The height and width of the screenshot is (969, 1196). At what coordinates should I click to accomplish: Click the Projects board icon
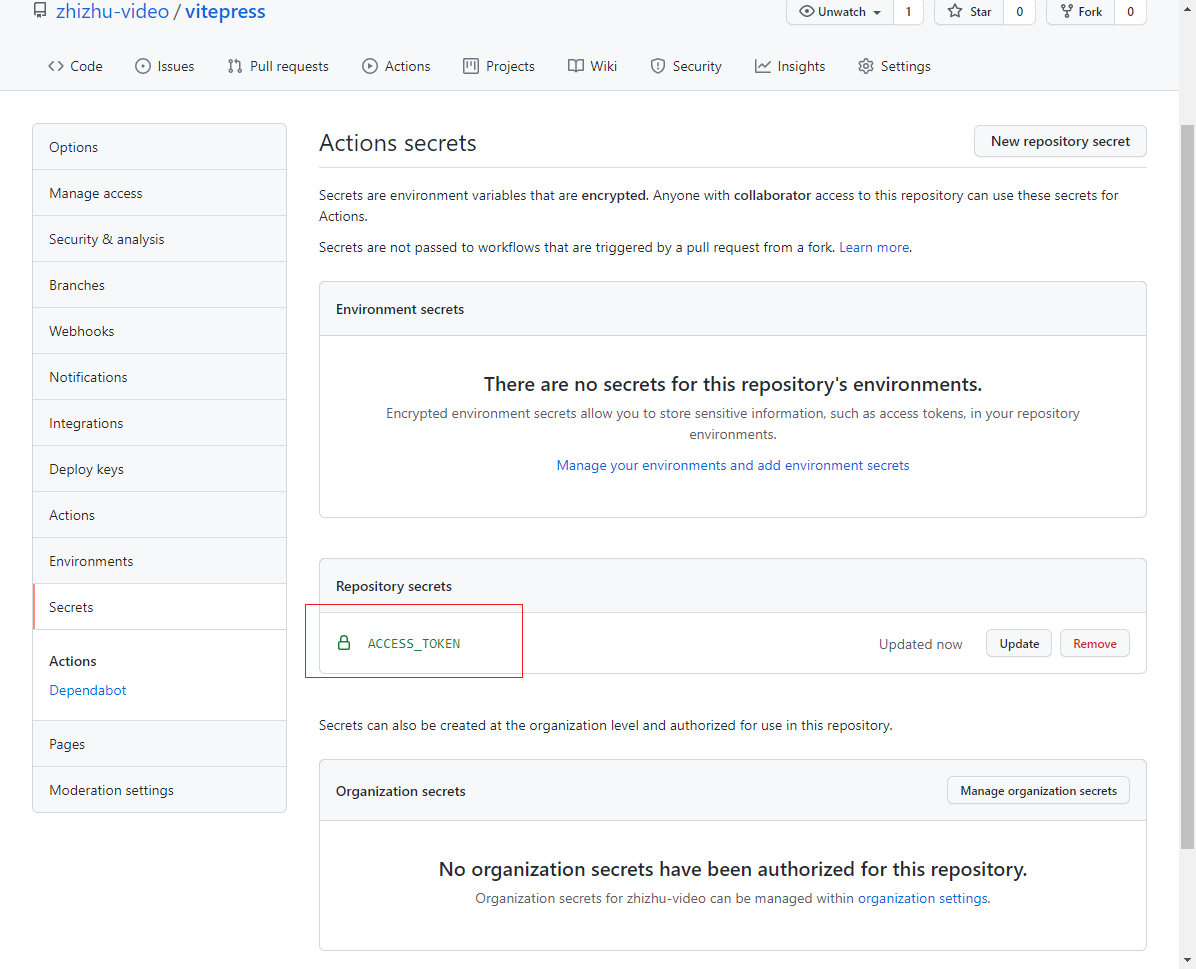pyautogui.click(x=471, y=66)
